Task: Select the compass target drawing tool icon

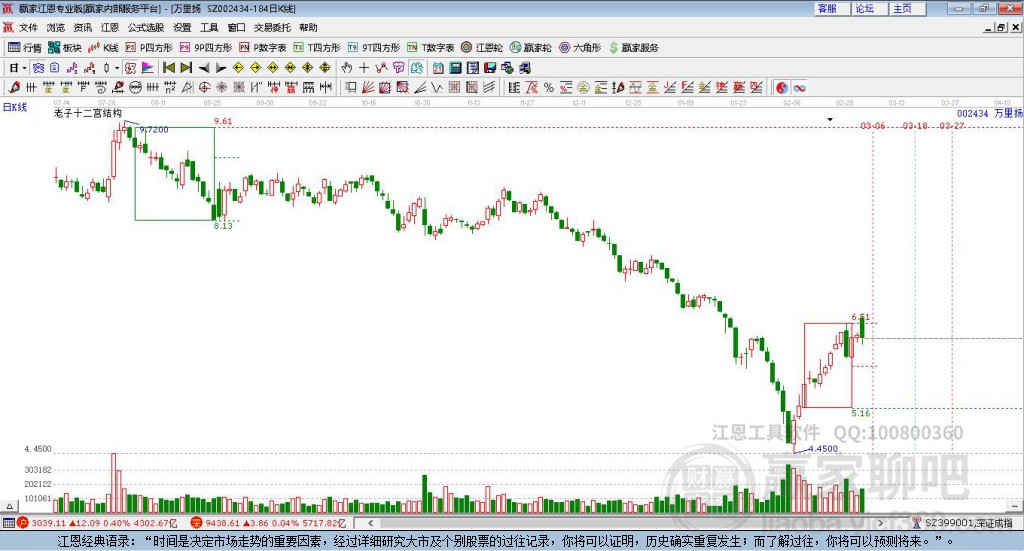Action: [204, 87]
